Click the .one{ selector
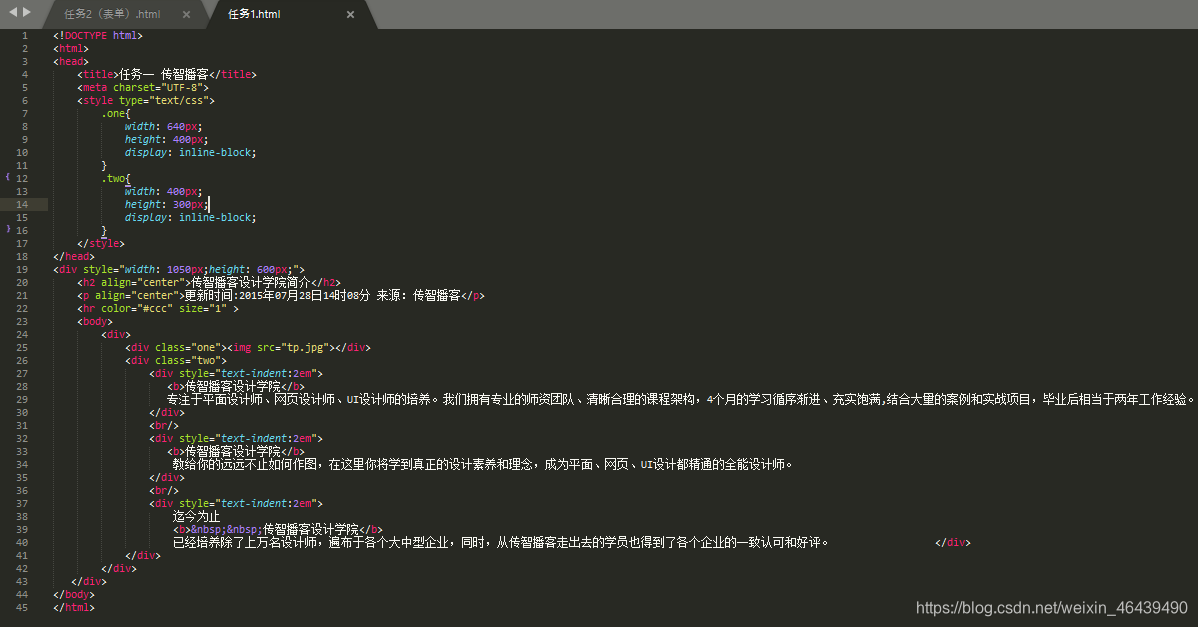 pos(116,114)
